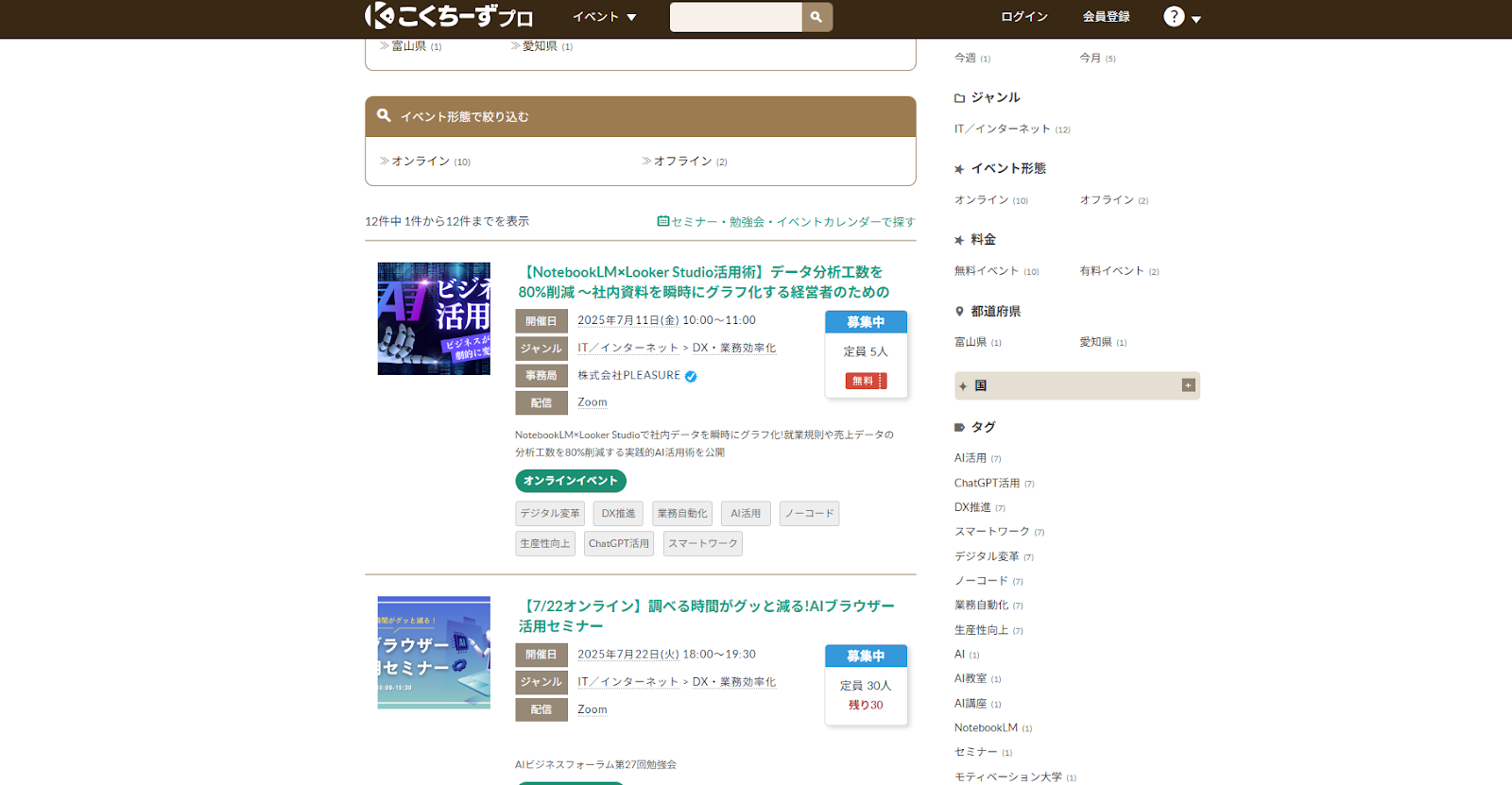Click the DX推進 tag in sidebar
This screenshot has width=1512, height=785.
[972, 507]
